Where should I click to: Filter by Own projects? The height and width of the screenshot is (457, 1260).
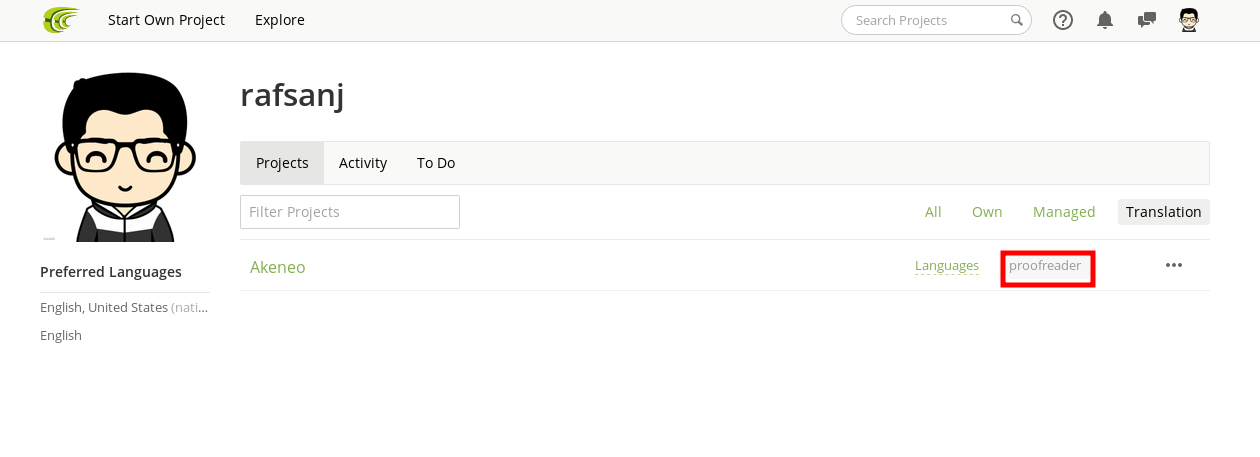point(987,212)
